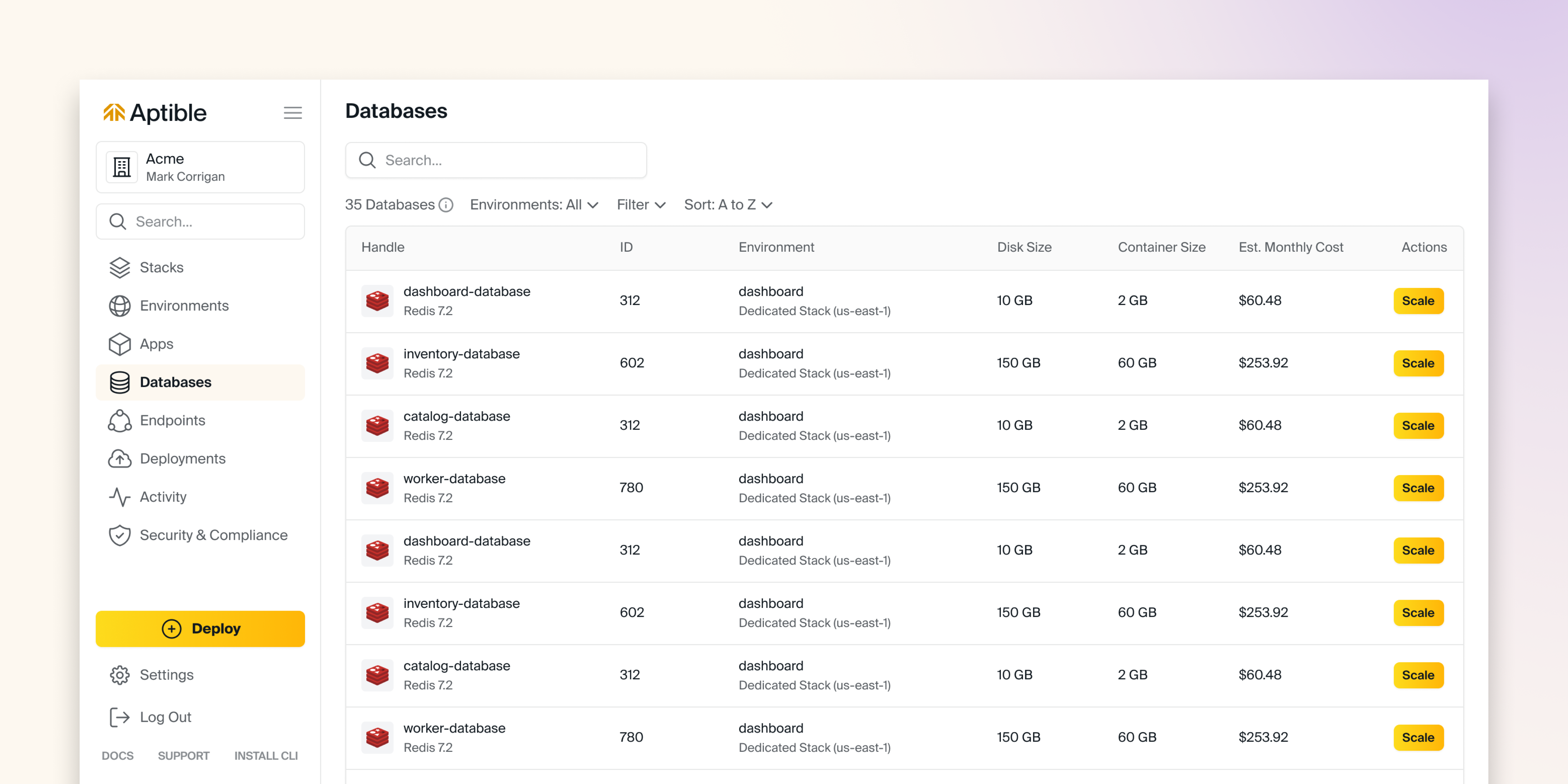Click the Security & Compliance shield icon
1568x784 pixels.
coord(119,535)
